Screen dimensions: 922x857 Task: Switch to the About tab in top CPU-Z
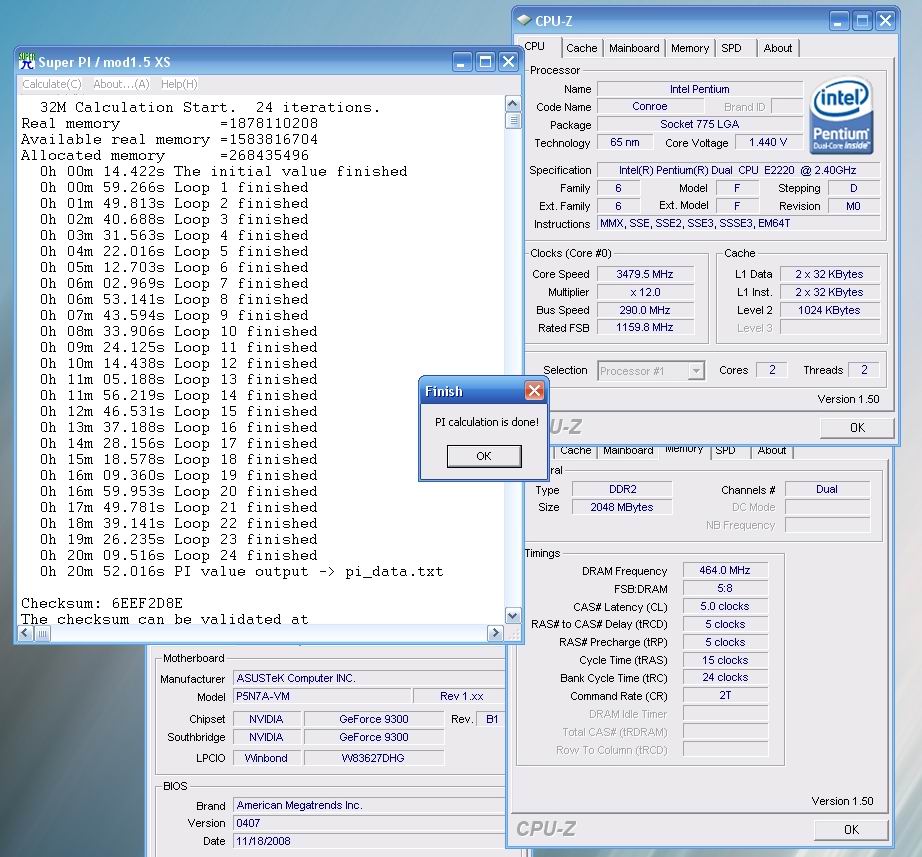pyautogui.click(x=777, y=48)
